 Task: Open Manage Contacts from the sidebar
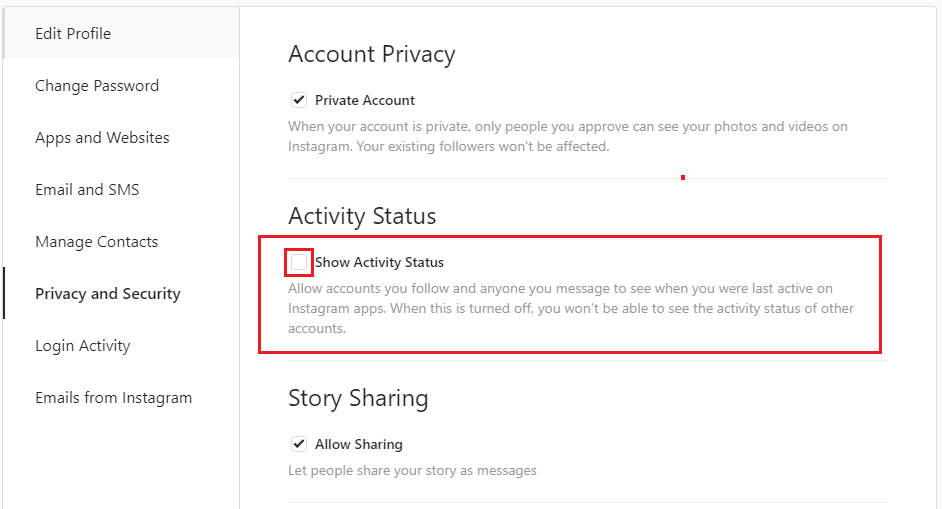click(96, 242)
